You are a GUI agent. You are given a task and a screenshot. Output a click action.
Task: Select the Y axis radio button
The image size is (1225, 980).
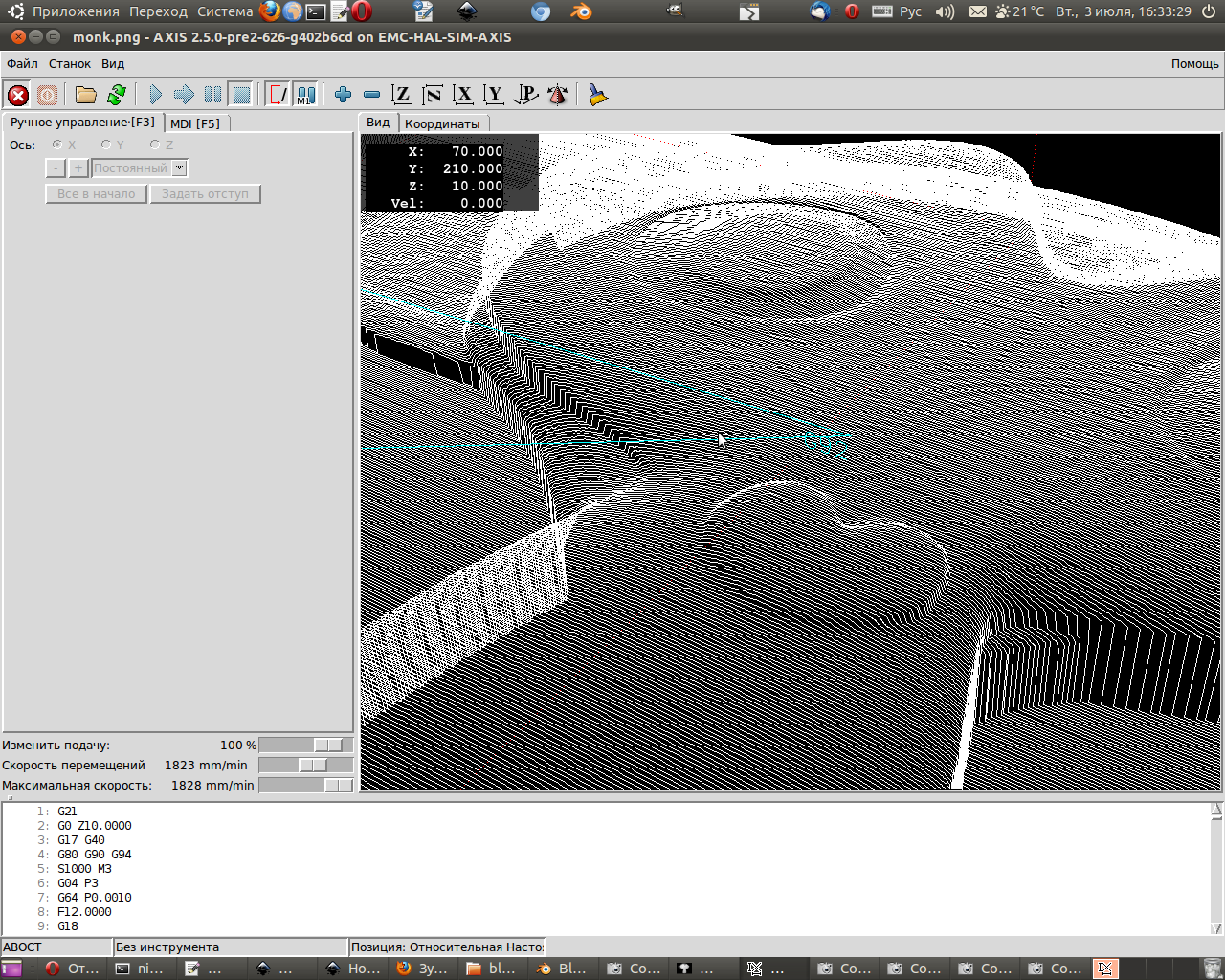pyautogui.click(x=106, y=145)
